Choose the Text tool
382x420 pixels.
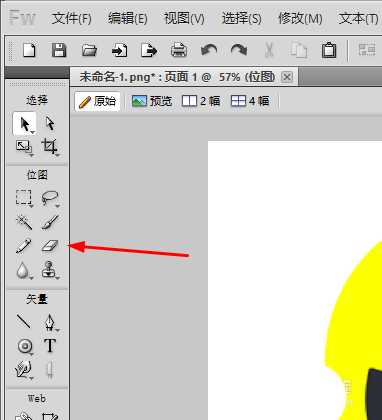click(50, 346)
